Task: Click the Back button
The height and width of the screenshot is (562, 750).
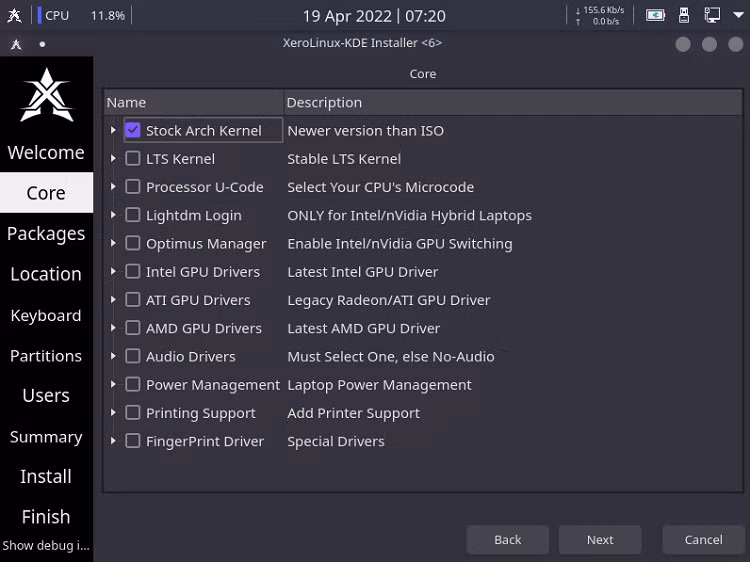Action: [x=507, y=540]
